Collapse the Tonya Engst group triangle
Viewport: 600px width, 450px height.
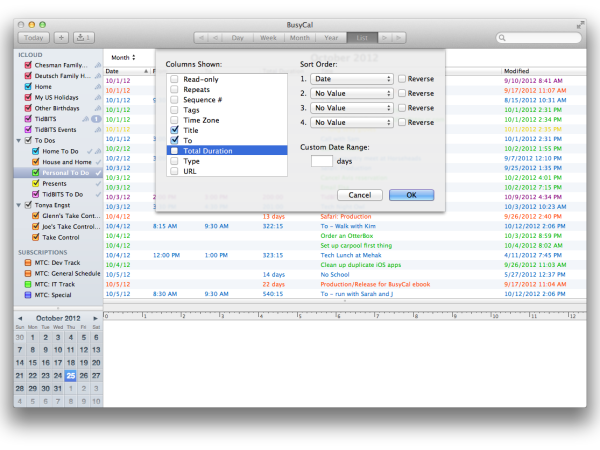pyautogui.click(x=18, y=205)
